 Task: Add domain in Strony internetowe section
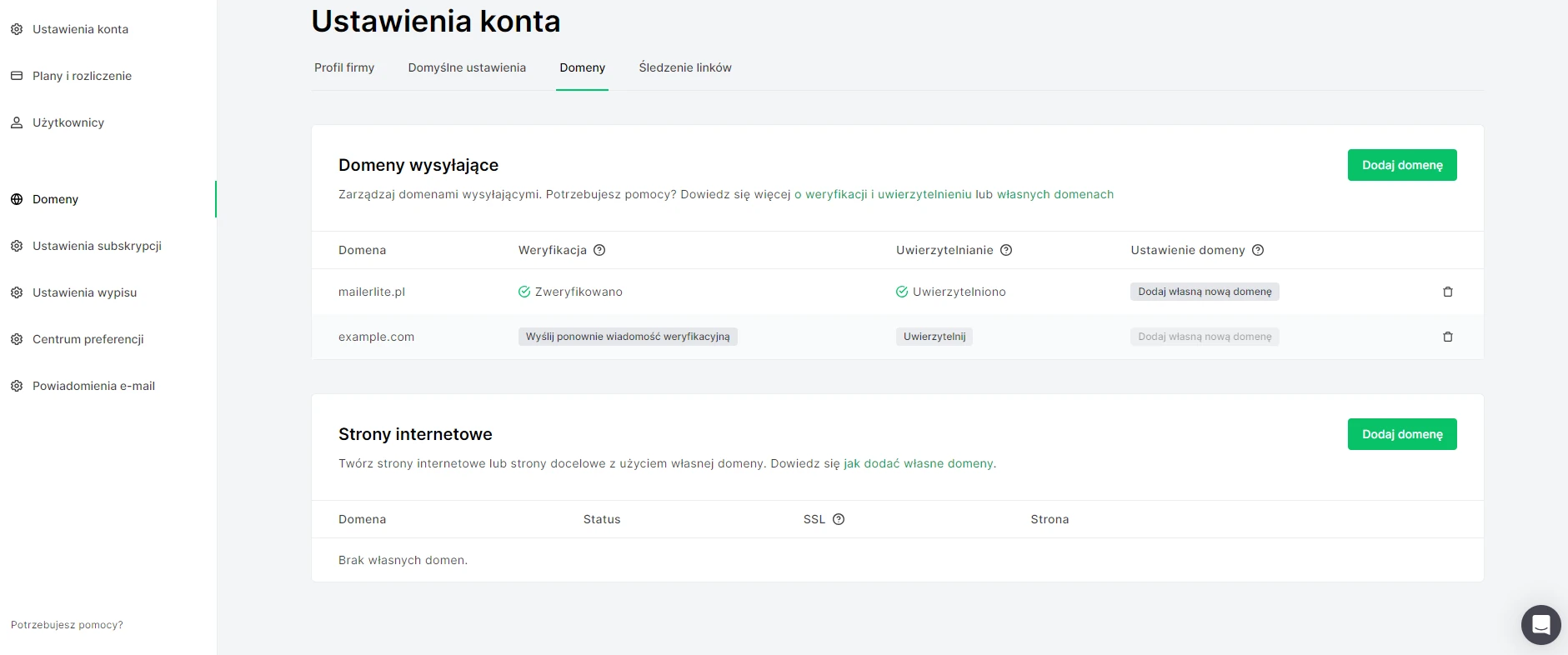coord(1401,434)
